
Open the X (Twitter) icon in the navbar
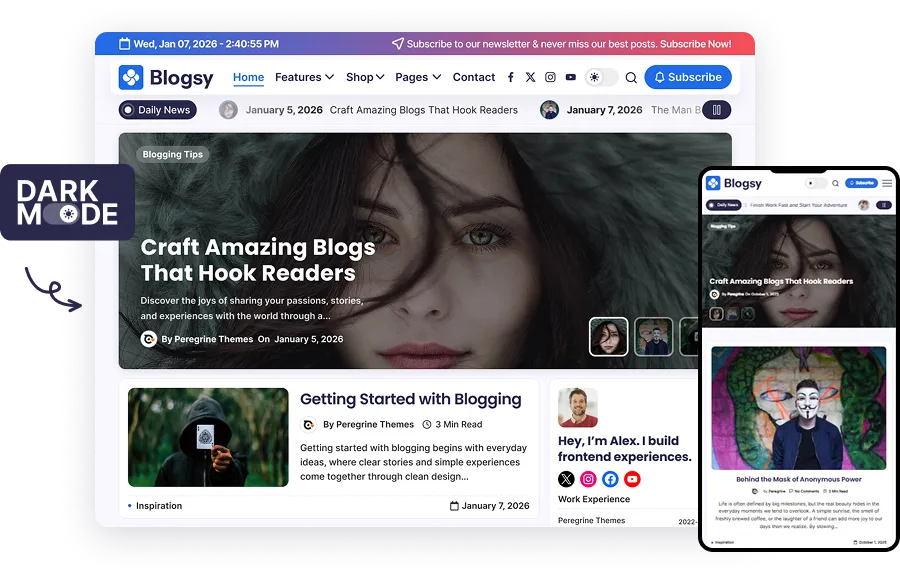(530, 77)
